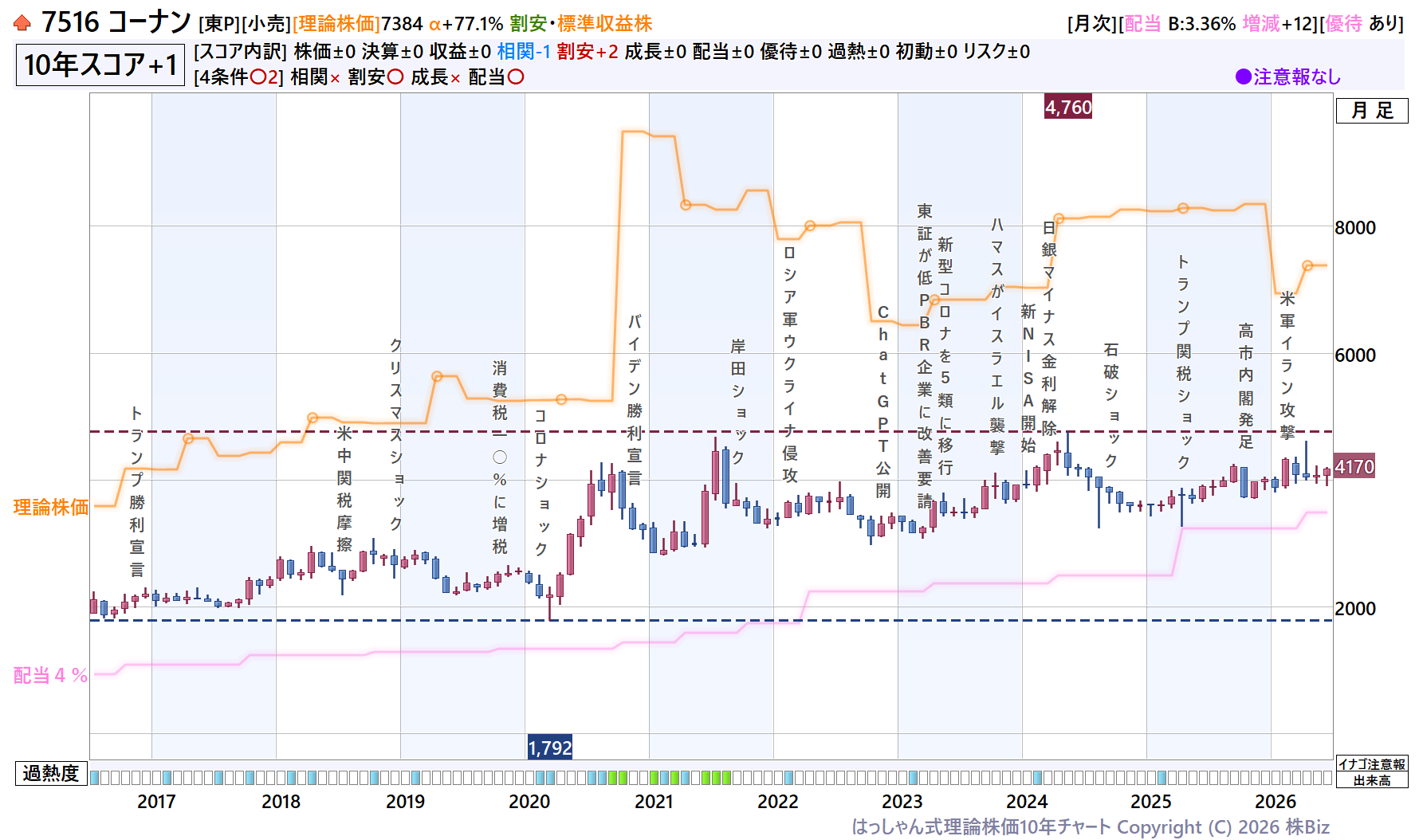Click the トランプ勝利宣言 event label

[137, 491]
